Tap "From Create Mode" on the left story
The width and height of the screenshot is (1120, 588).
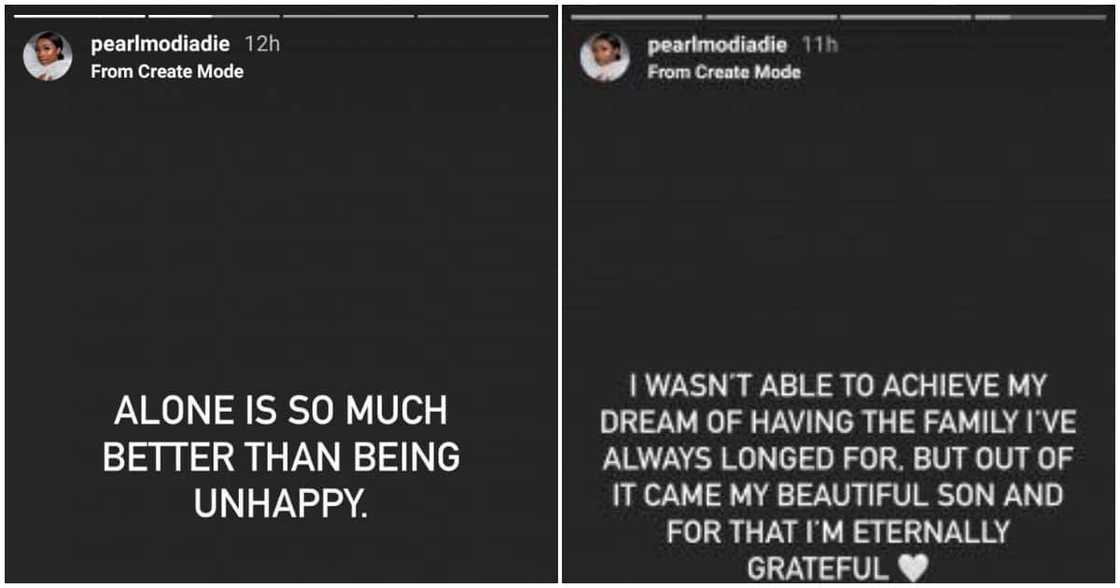pos(167,71)
